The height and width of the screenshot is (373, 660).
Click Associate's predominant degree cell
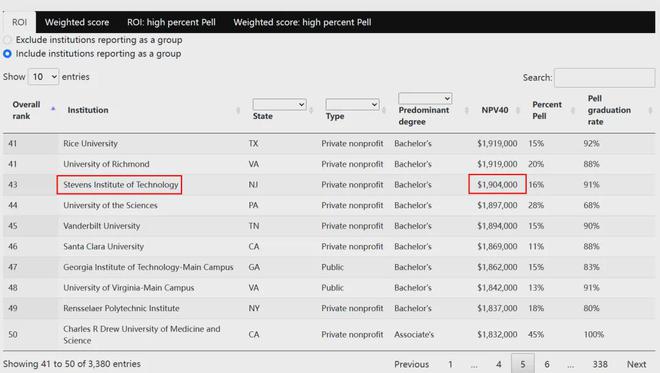point(414,335)
